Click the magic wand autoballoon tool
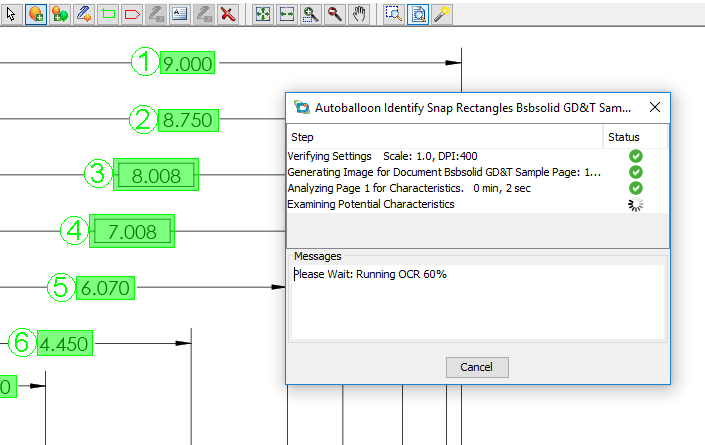Image resolution: width=705 pixels, height=445 pixels. click(442, 14)
